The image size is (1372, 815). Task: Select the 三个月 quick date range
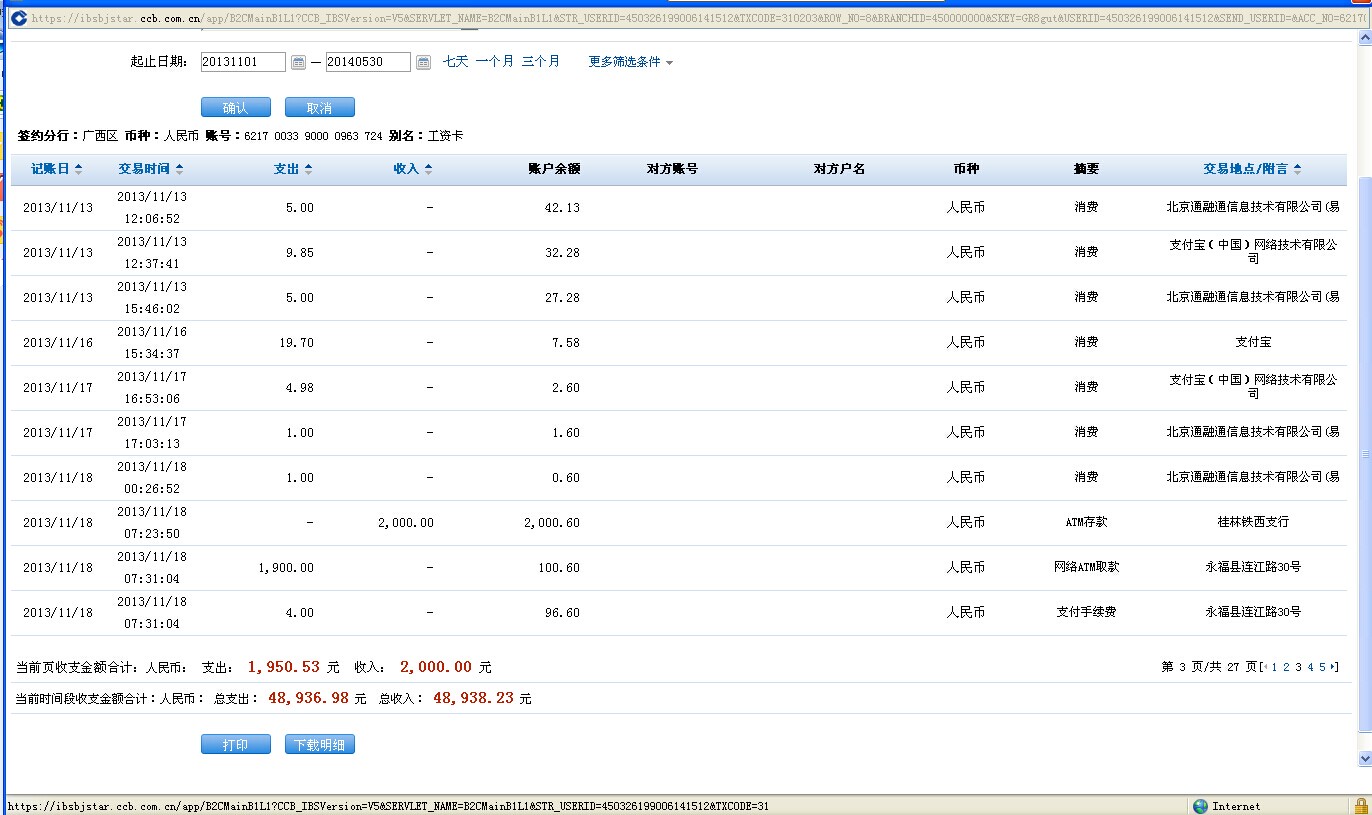coord(540,62)
